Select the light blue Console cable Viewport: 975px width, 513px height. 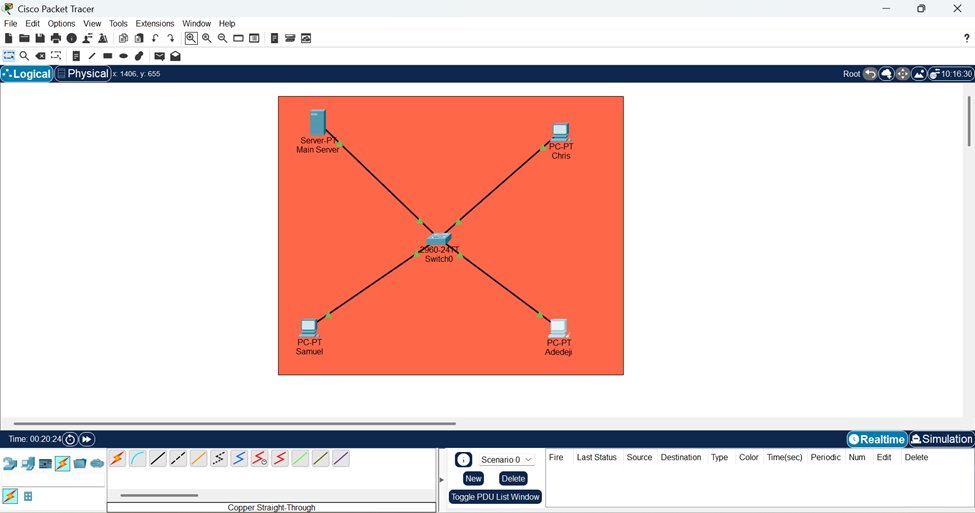tap(138, 459)
